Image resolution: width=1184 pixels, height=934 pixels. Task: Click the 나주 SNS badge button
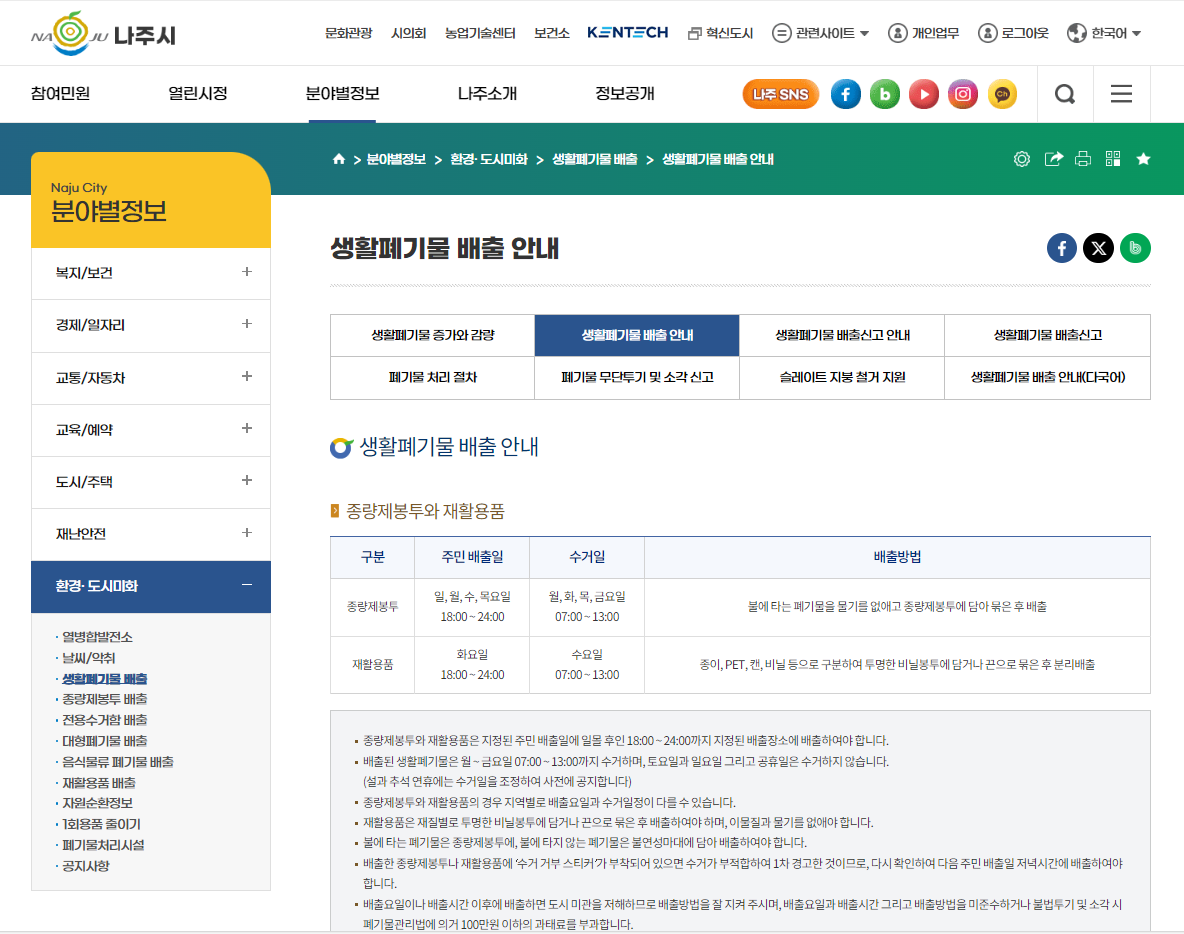780,94
